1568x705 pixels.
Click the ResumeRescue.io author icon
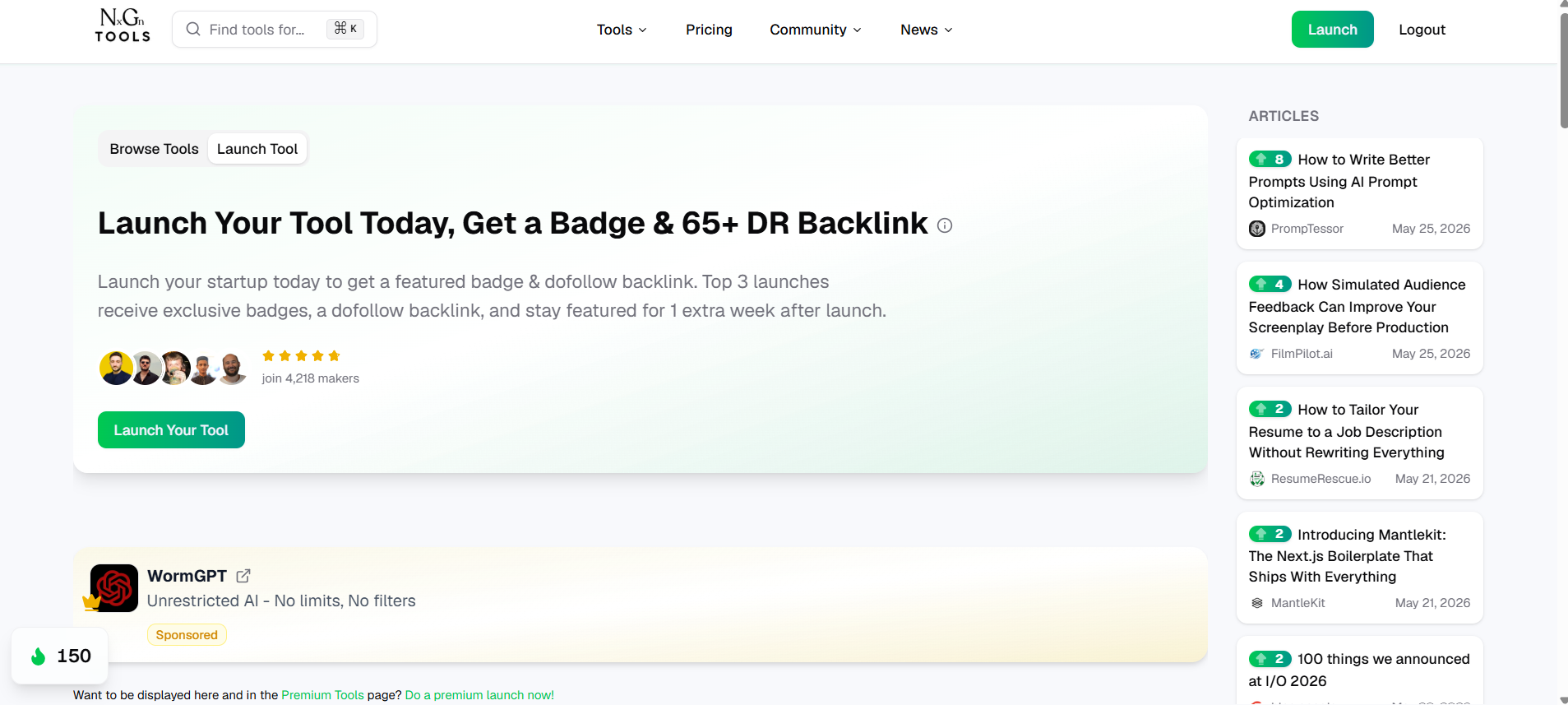(x=1257, y=479)
